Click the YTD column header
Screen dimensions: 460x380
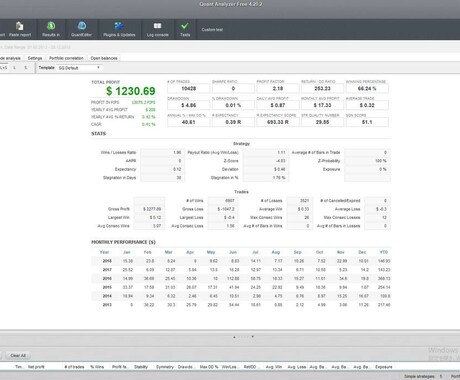coord(384,252)
